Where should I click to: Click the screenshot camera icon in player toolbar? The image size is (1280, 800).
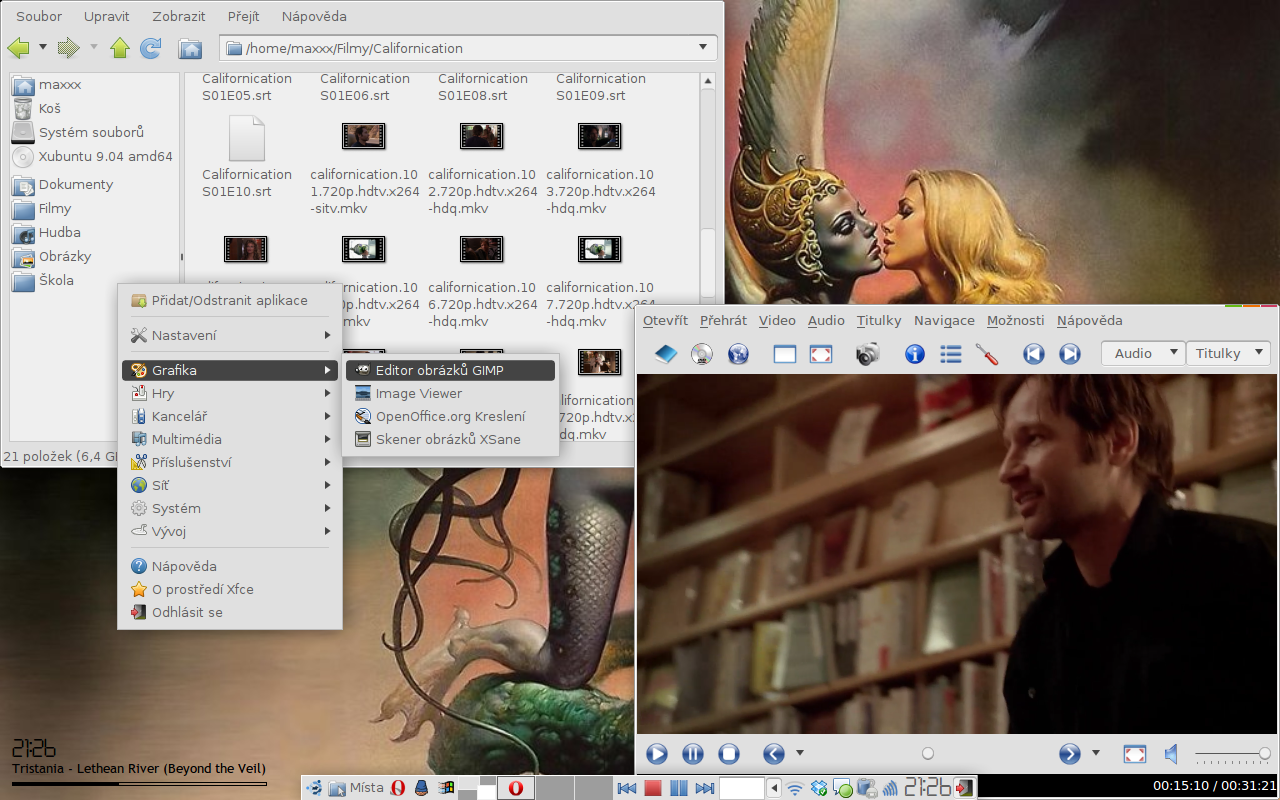tap(867, 354)
